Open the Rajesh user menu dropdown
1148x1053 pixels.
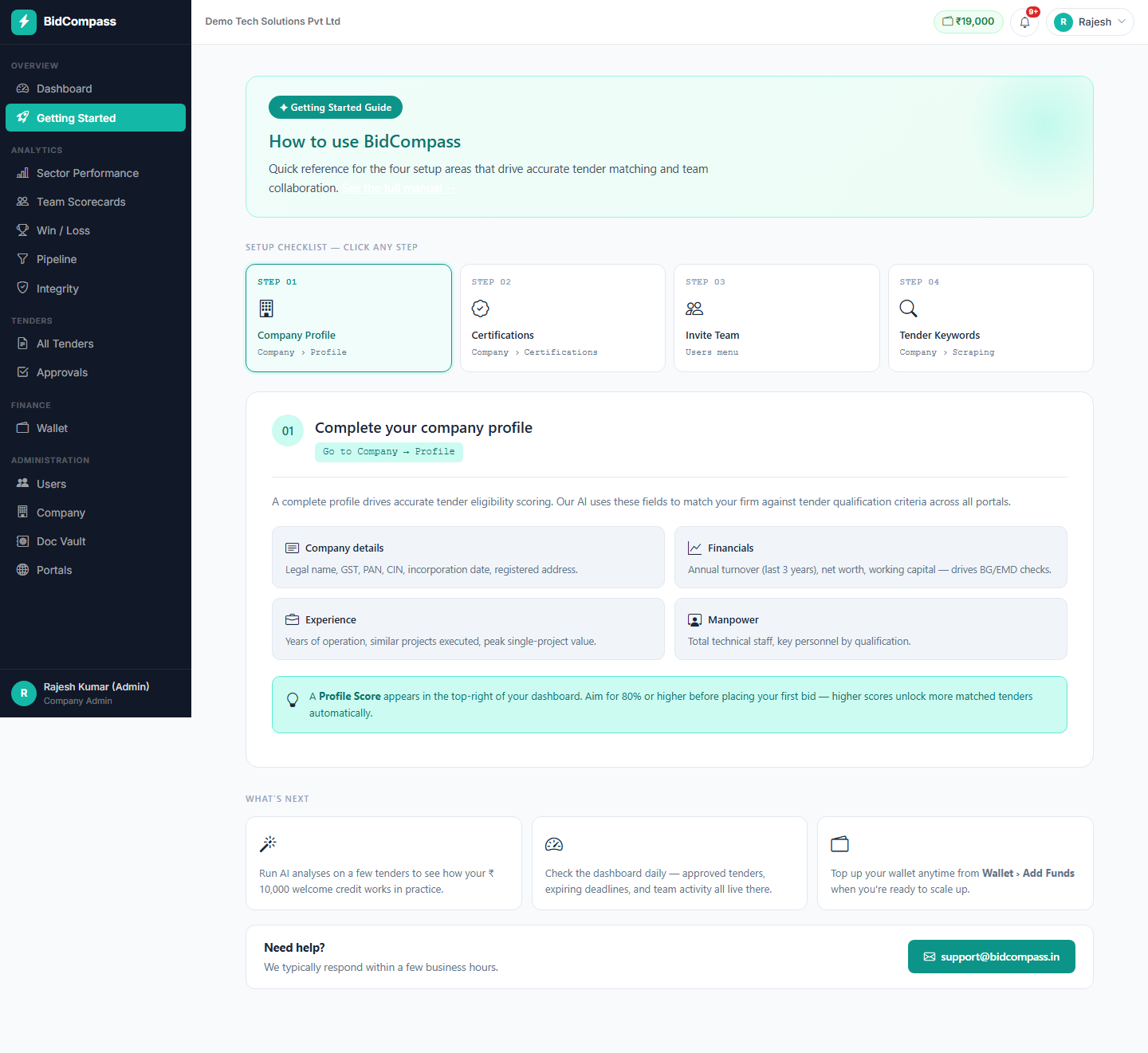[x=1090, y=22]
